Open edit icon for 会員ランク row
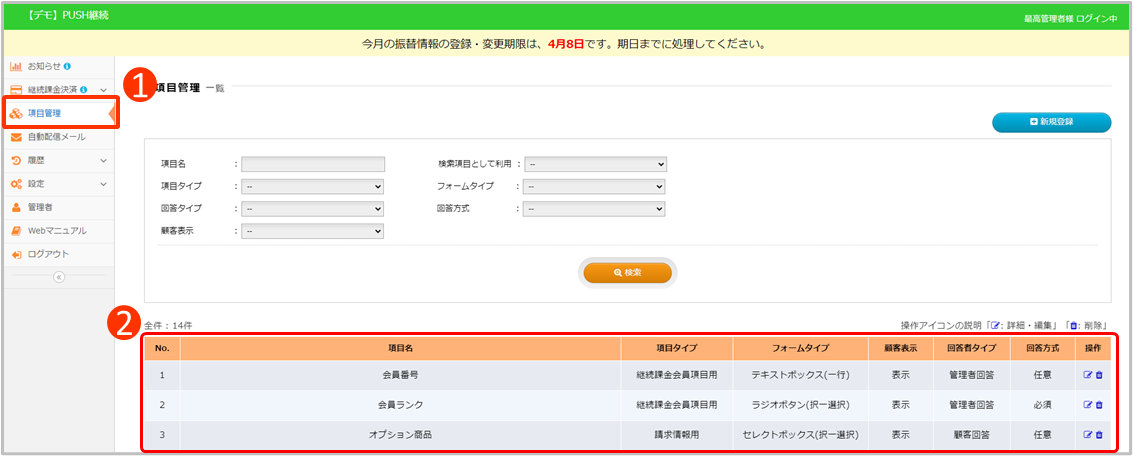 pos(1087,405)
